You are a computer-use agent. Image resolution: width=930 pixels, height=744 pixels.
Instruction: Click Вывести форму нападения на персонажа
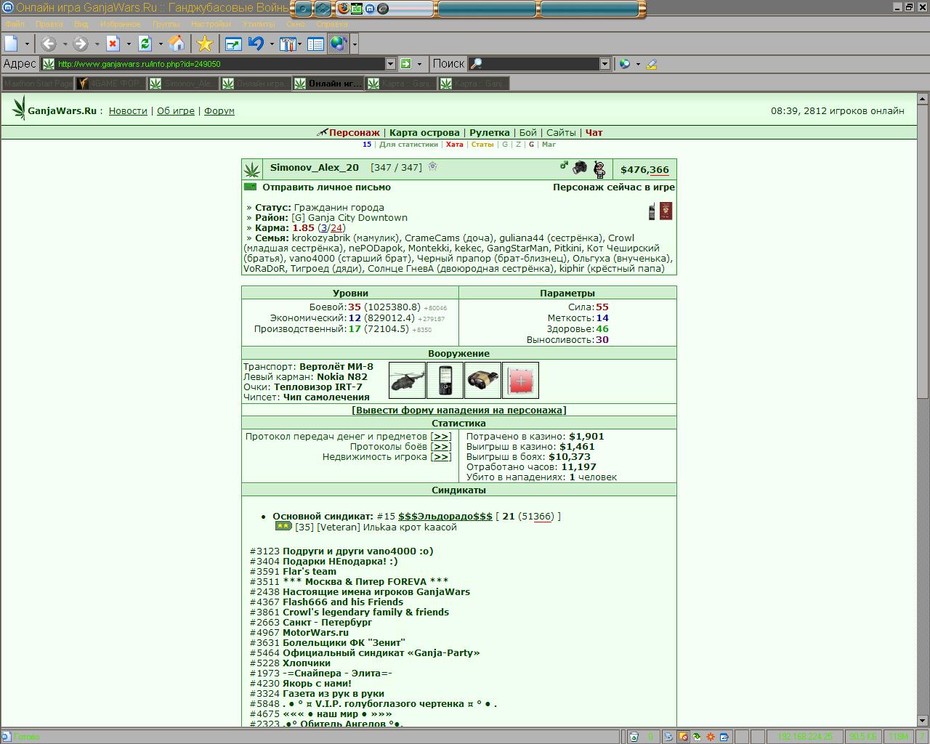(459, 410)
